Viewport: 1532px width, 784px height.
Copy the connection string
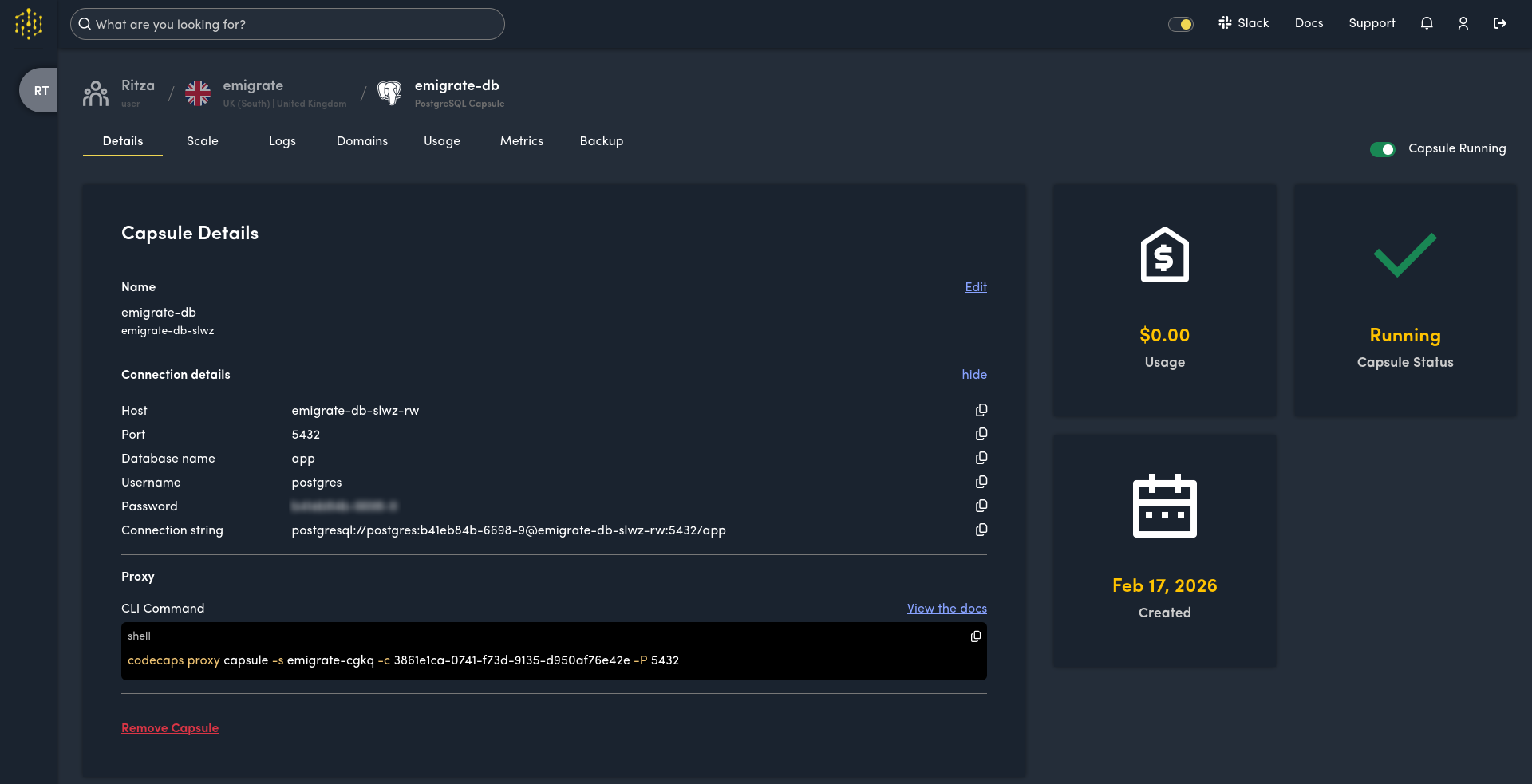pos(981,530)
